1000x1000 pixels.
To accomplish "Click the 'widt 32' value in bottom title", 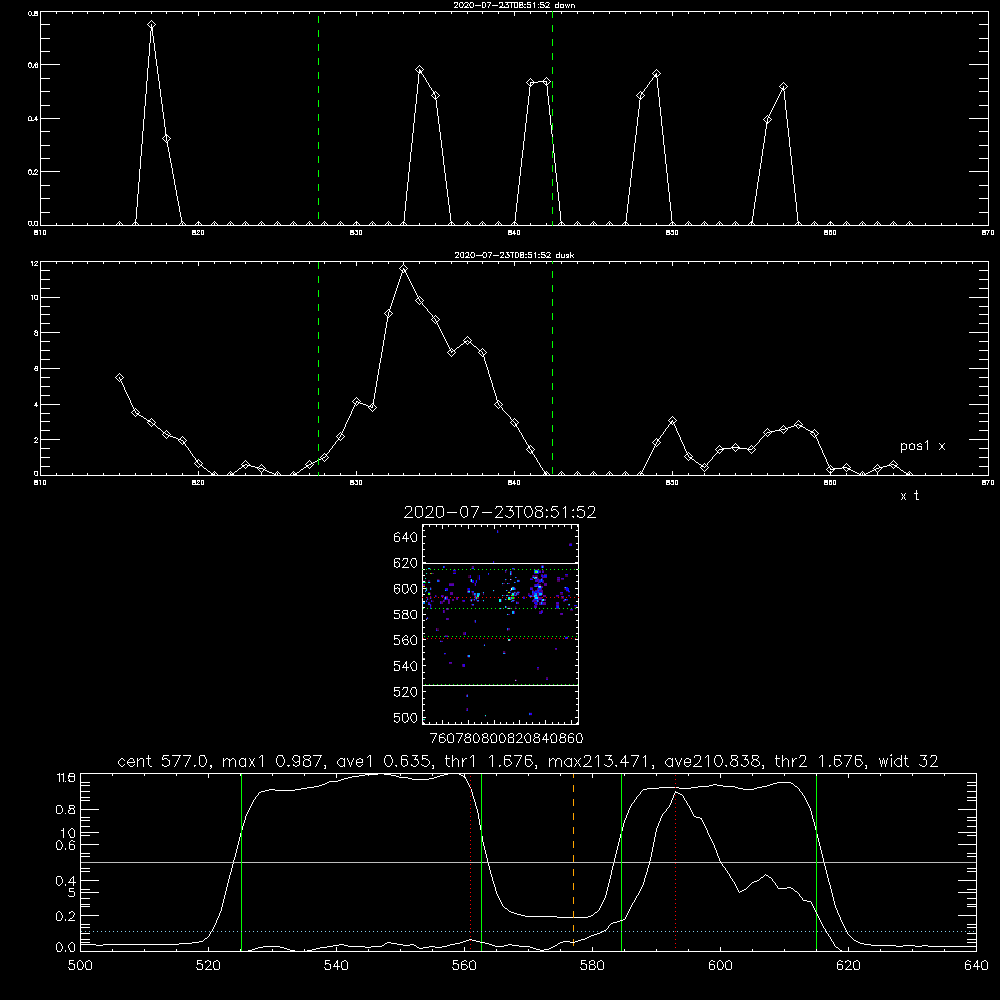I will click(908, 761).
